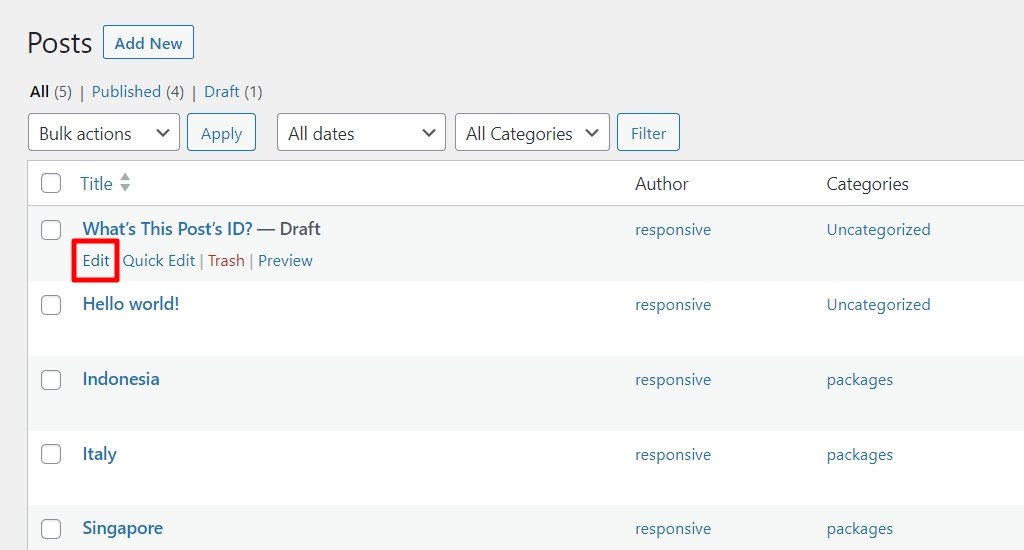Switch to the Draft posts view
1024x550 pixels.
(221, 92)
